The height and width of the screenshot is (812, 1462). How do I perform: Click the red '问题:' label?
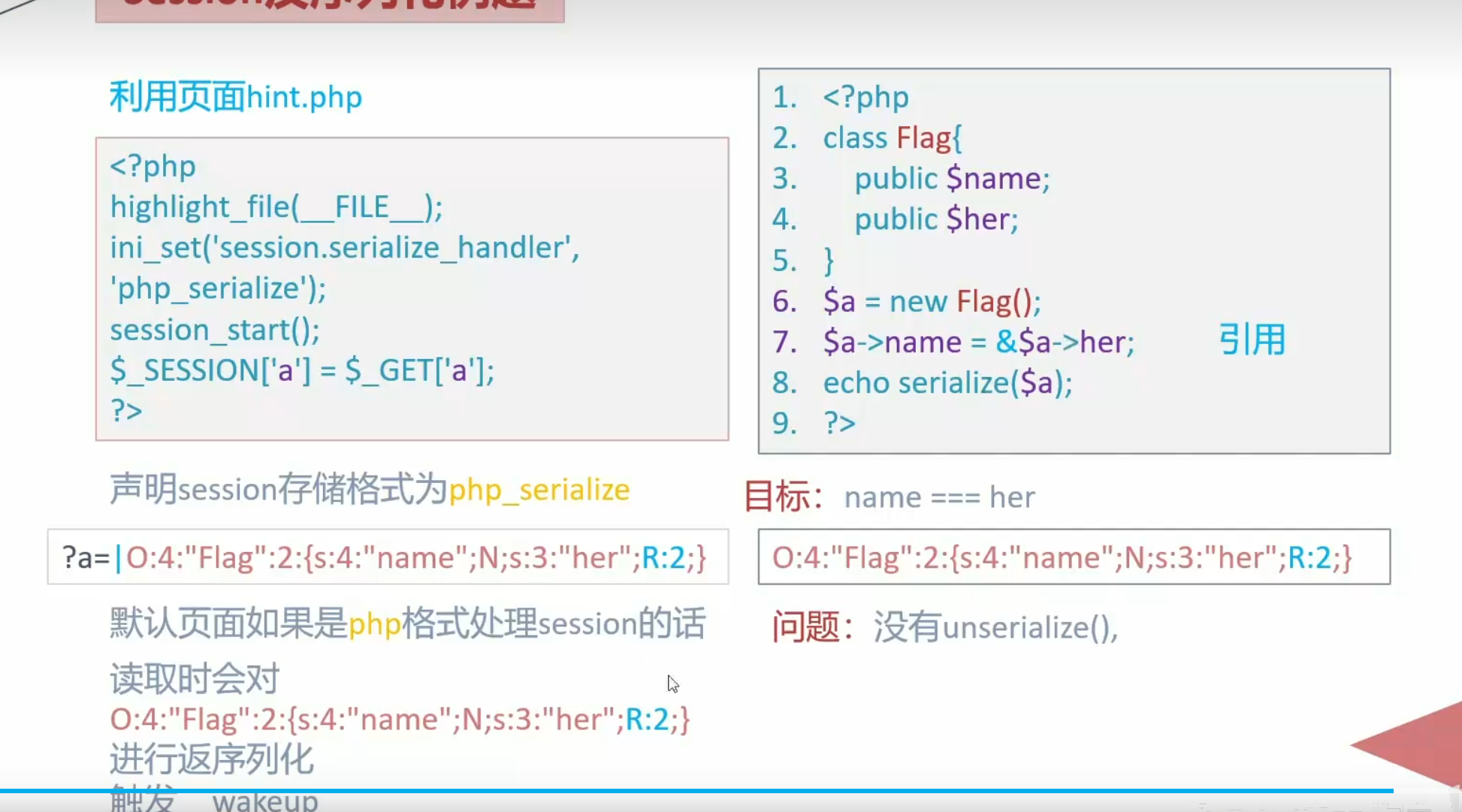813,627
